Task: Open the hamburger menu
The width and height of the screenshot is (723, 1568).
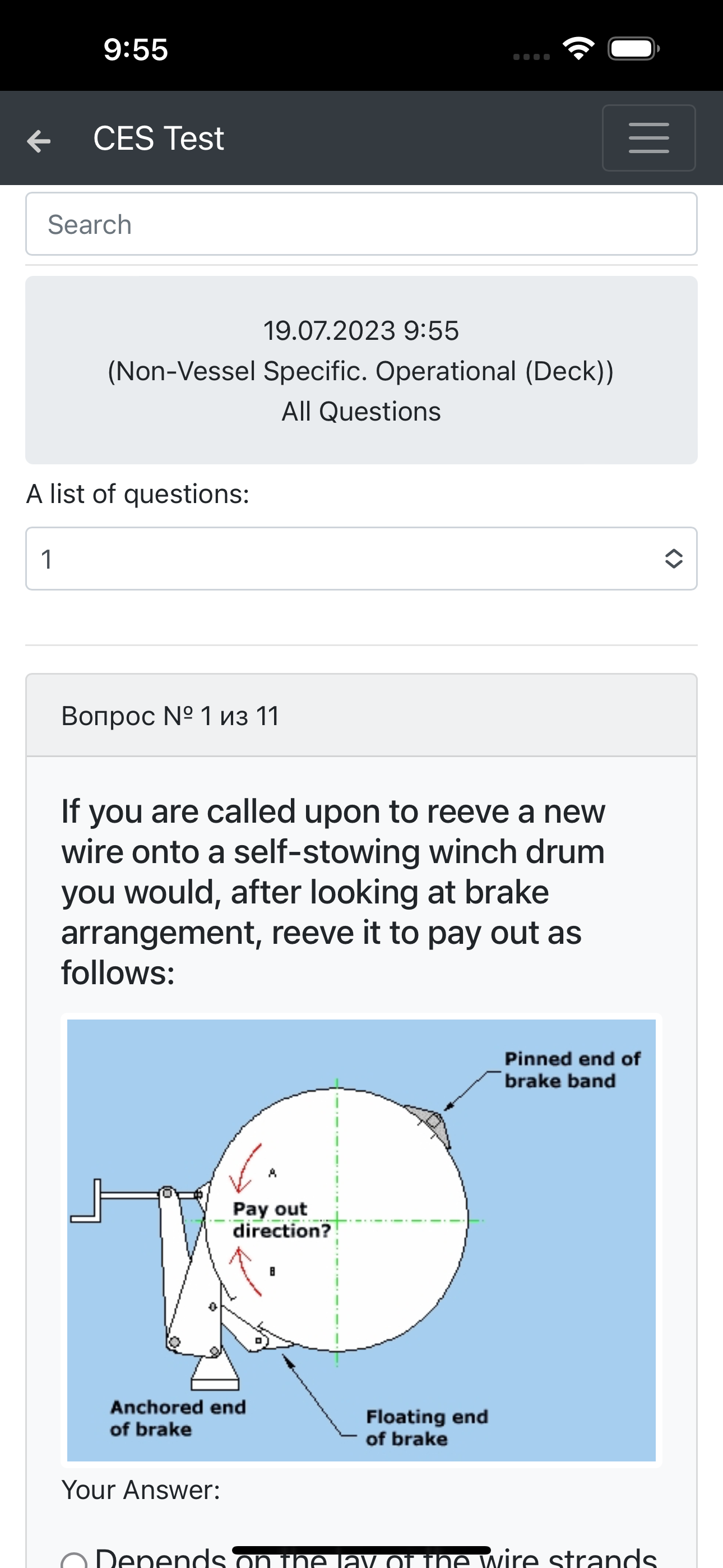Action: pos(649,138)
